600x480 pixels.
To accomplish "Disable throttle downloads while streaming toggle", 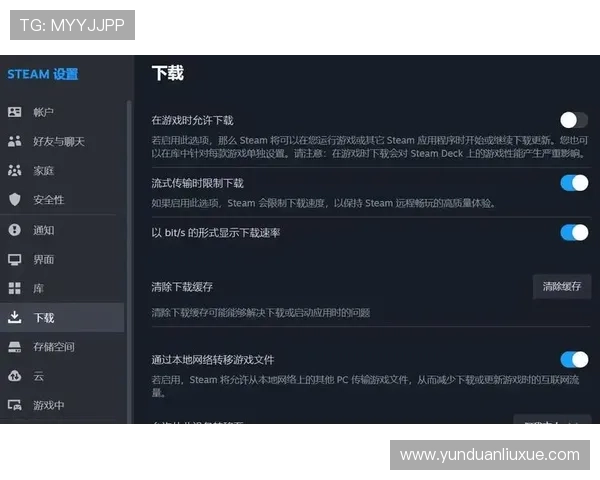I will (x=574, y=183).
